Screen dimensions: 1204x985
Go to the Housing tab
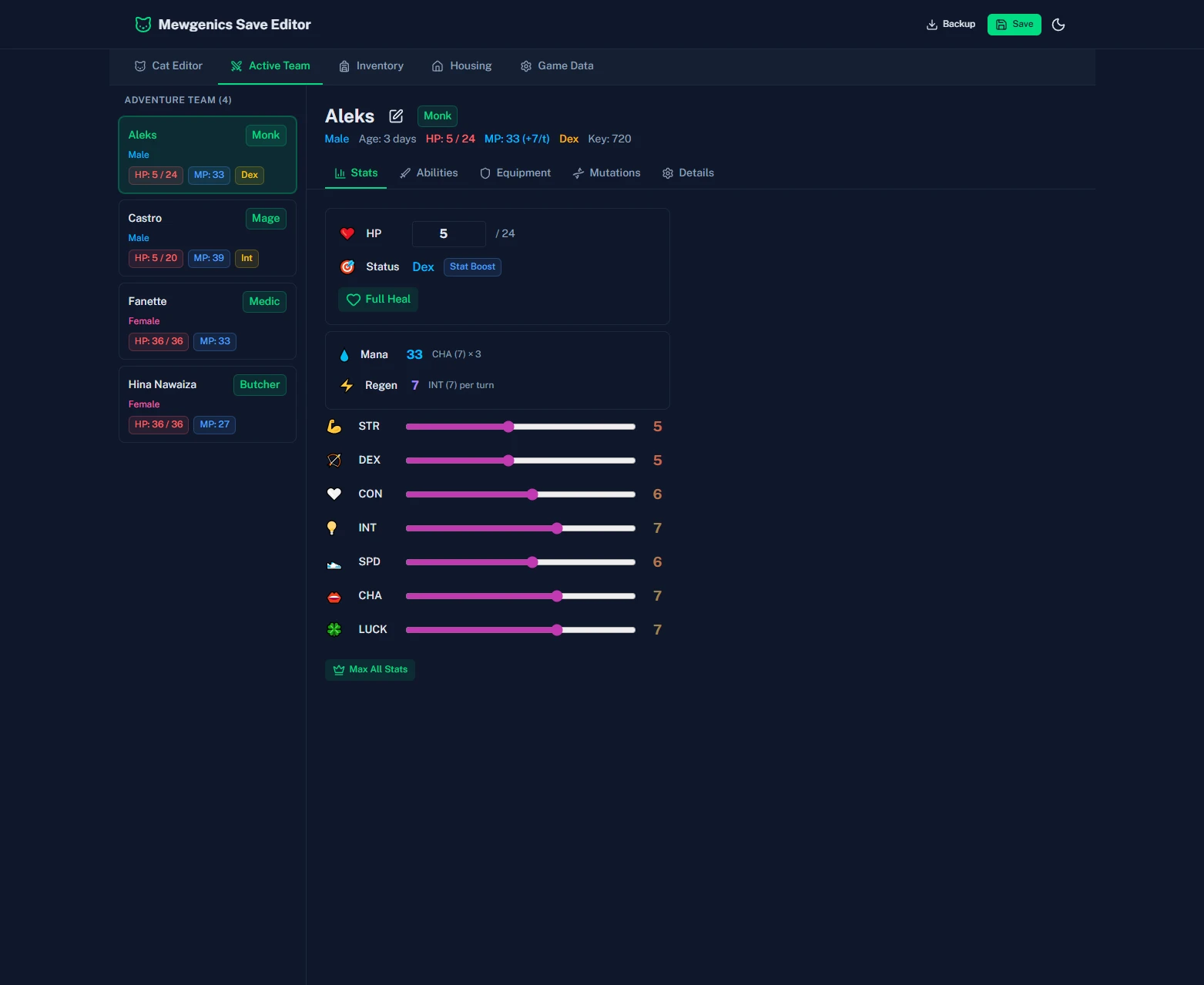pyautogui.click(x=461, y=66)
